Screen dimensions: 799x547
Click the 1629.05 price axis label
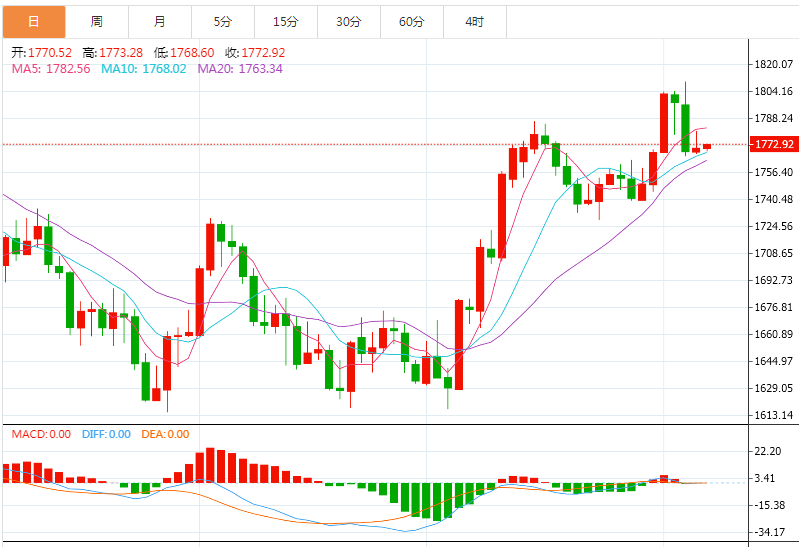tap(774, 388)
